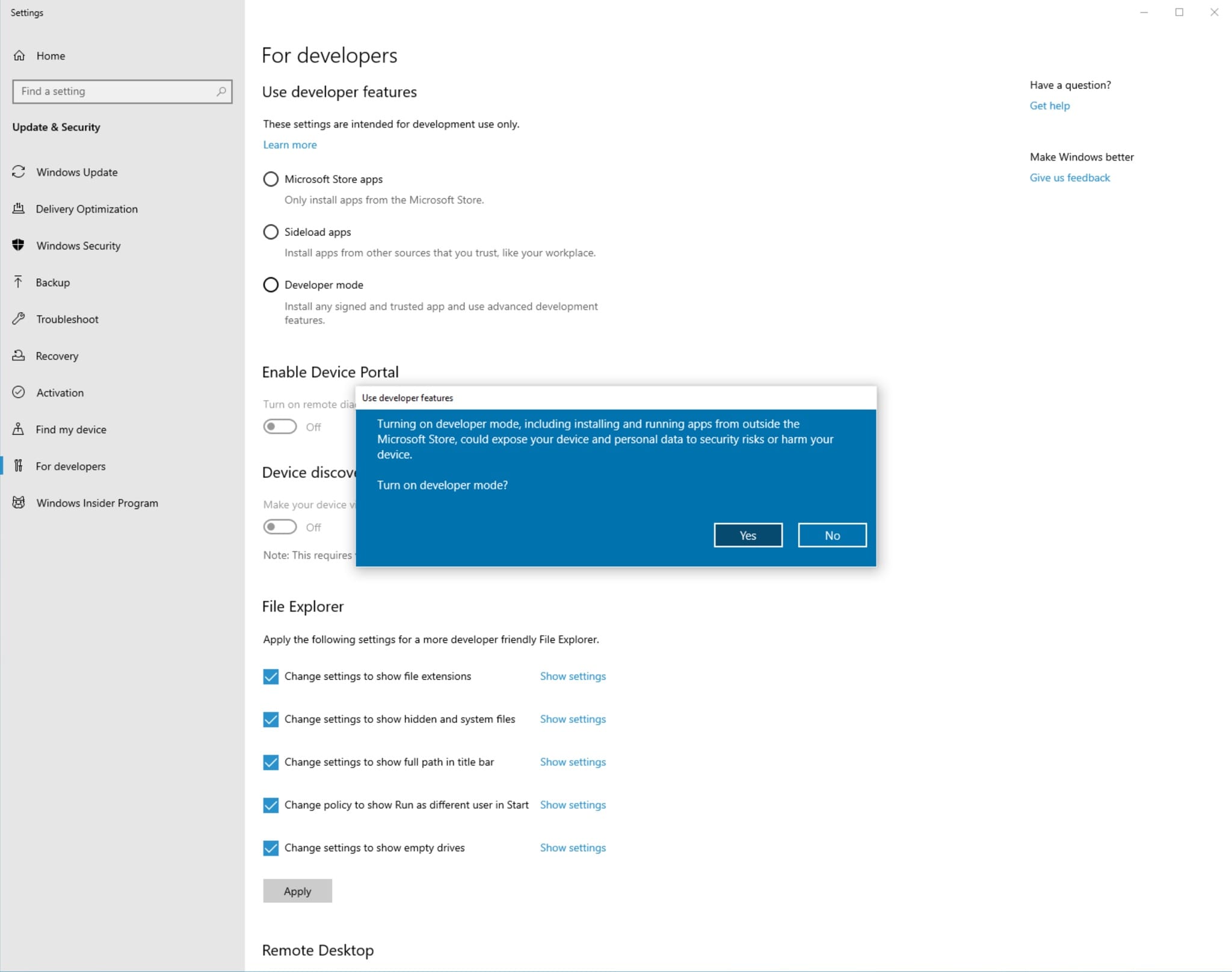Click the "Remote Desktop" heading
The width and height of the screenshot is (1232, 972).
coord(318,950)
